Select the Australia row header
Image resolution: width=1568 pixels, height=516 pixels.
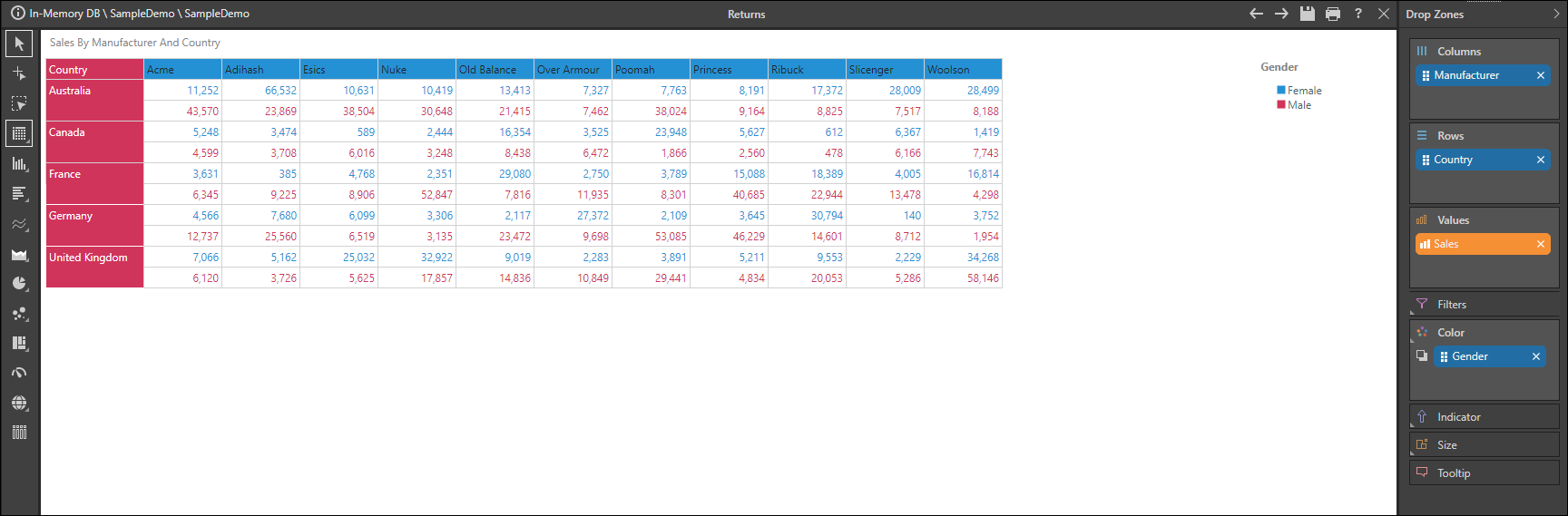coord(95,101)
